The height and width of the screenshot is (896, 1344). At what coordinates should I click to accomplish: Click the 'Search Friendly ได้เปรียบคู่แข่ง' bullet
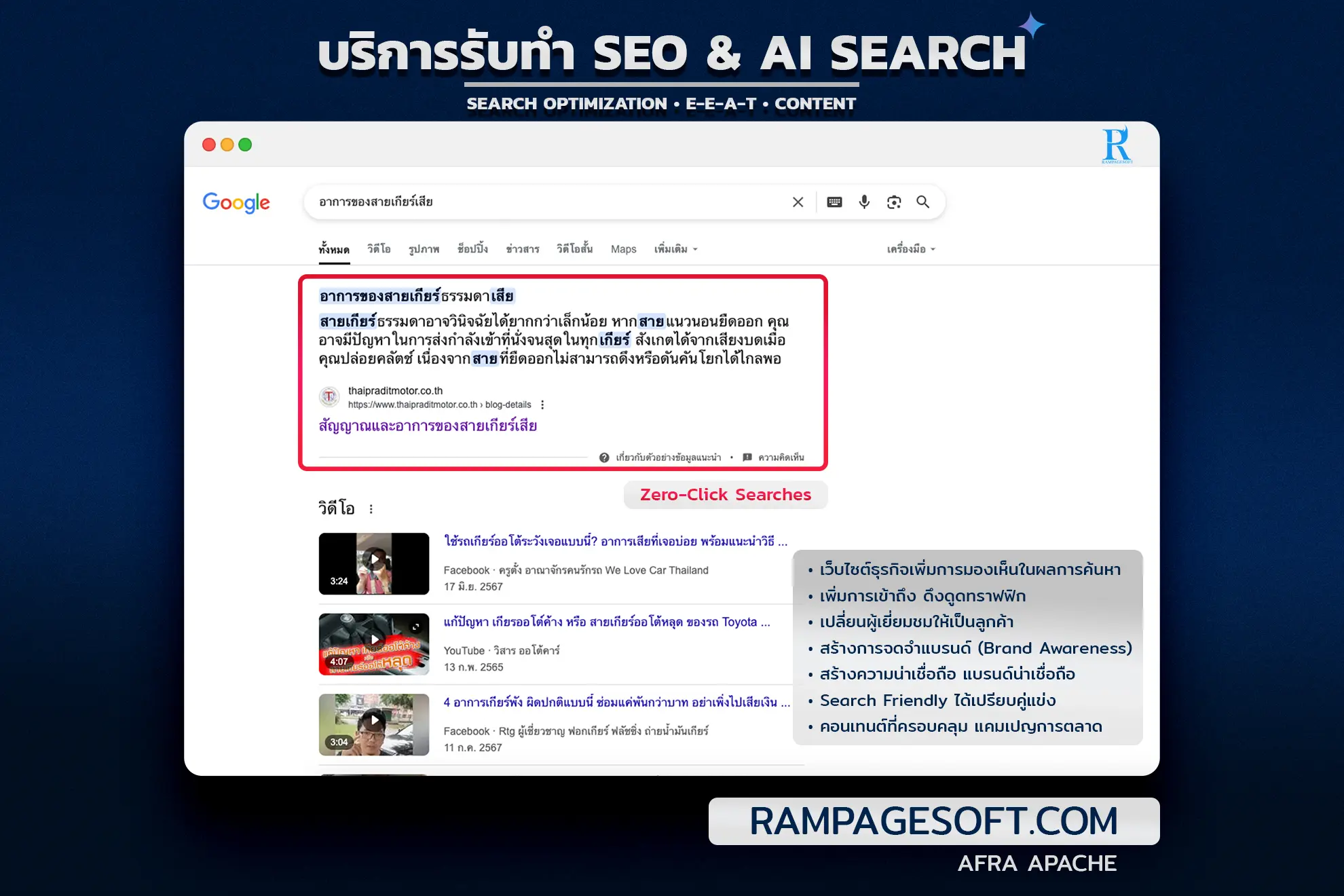click(x=937, y=700)
